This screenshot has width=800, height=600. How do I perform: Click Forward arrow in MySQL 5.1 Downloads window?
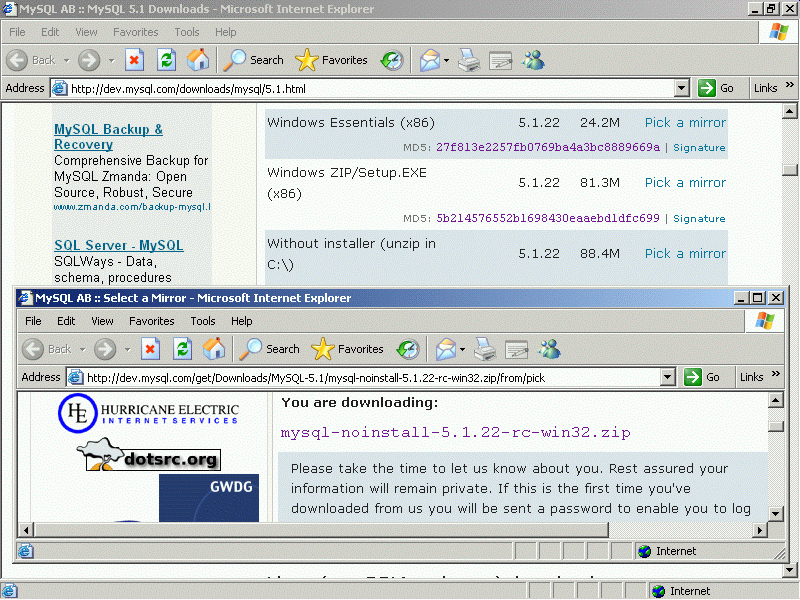[89, 60]
